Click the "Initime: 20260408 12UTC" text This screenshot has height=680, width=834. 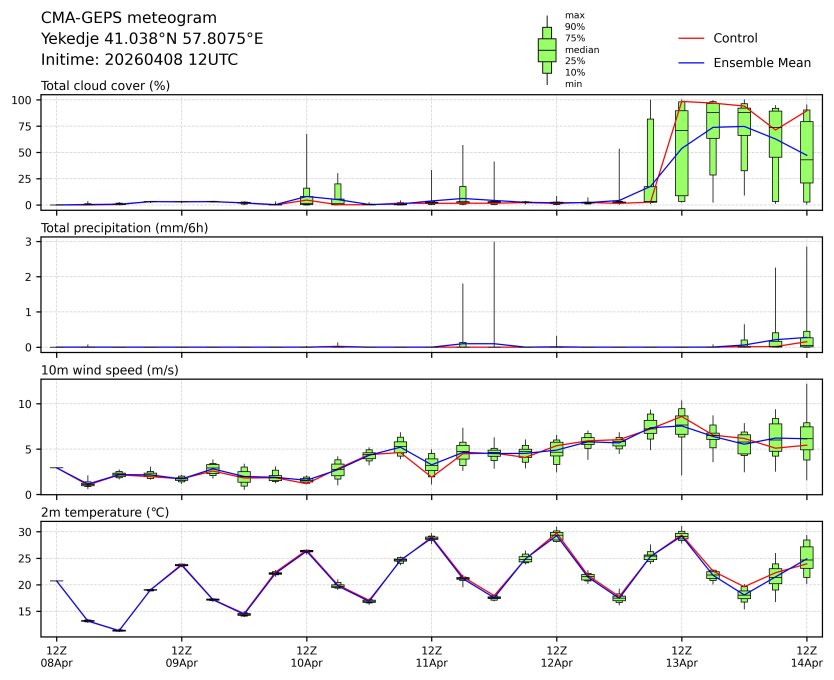click(139, 60)
